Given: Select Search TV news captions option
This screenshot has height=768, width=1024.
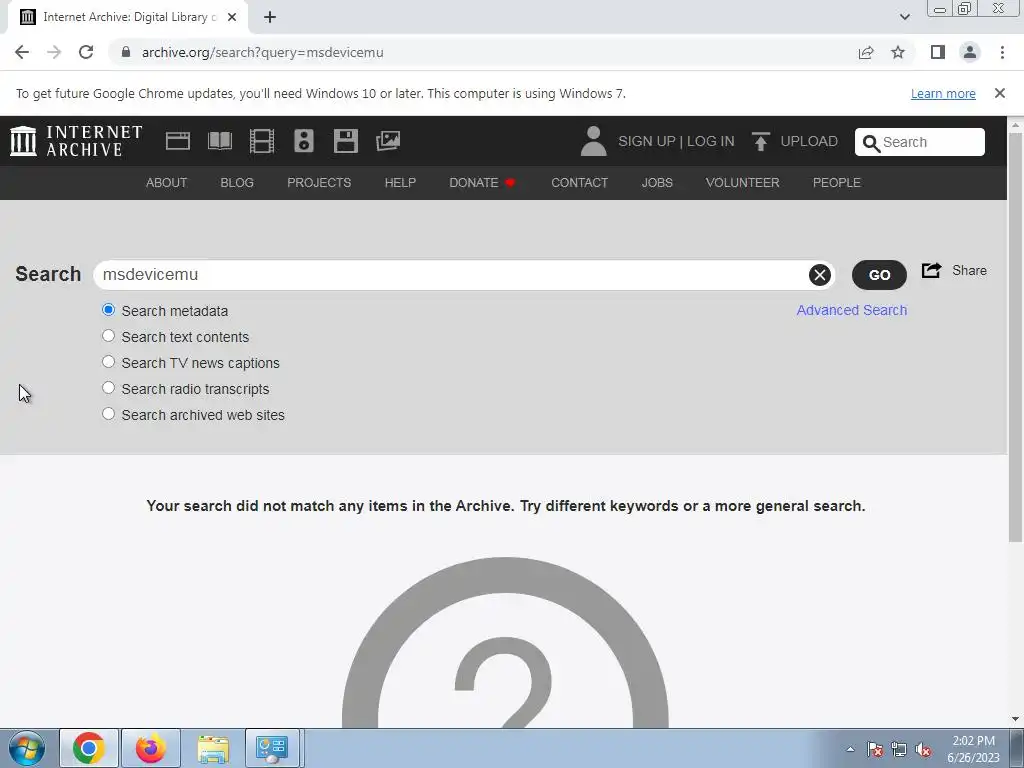Looking at the screenshot, I should pos(108,362).
